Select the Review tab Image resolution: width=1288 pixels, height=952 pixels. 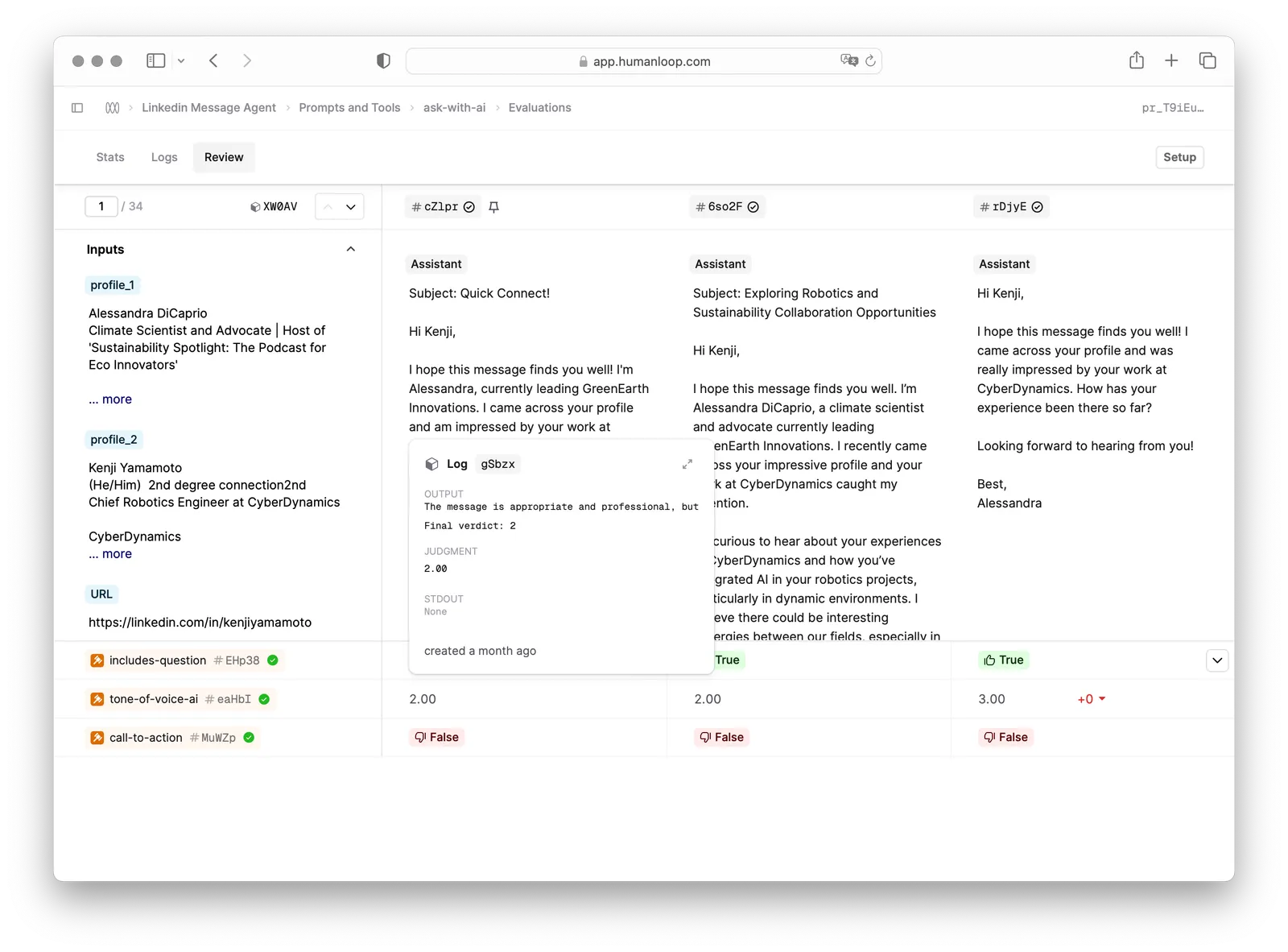pos(224,157)
